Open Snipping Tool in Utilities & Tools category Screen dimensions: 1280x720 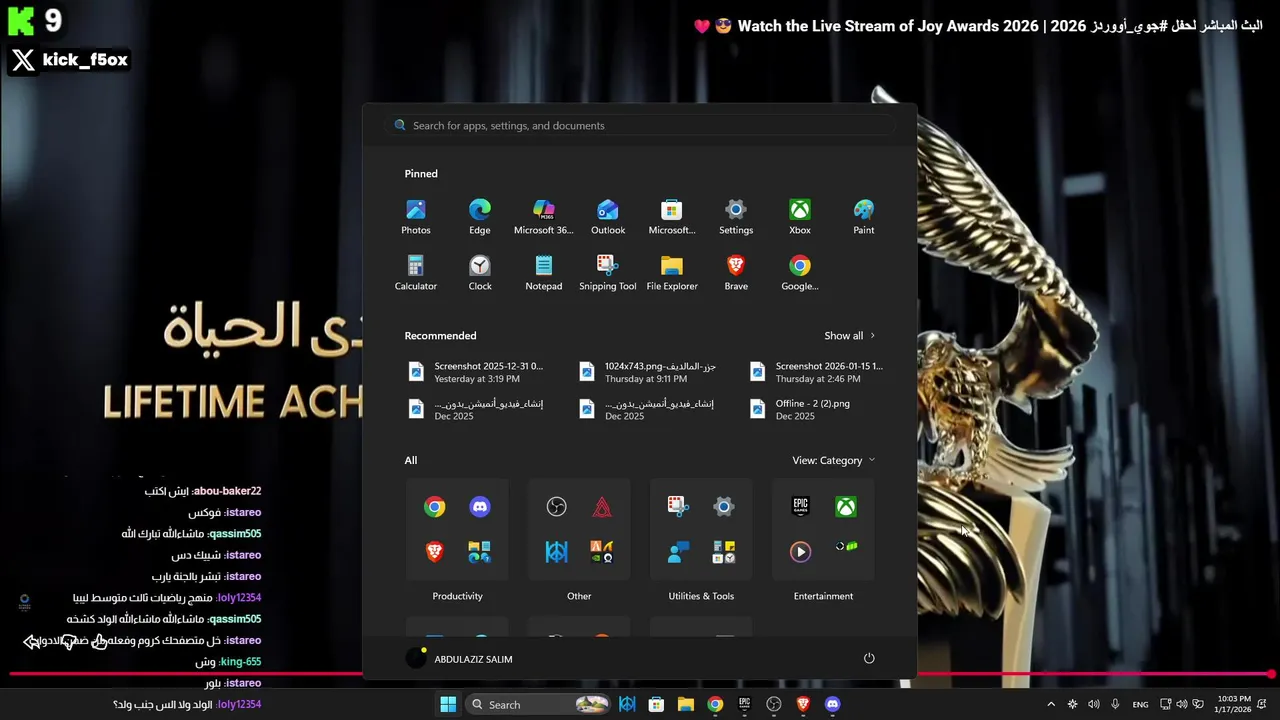(x=678, y=507)
